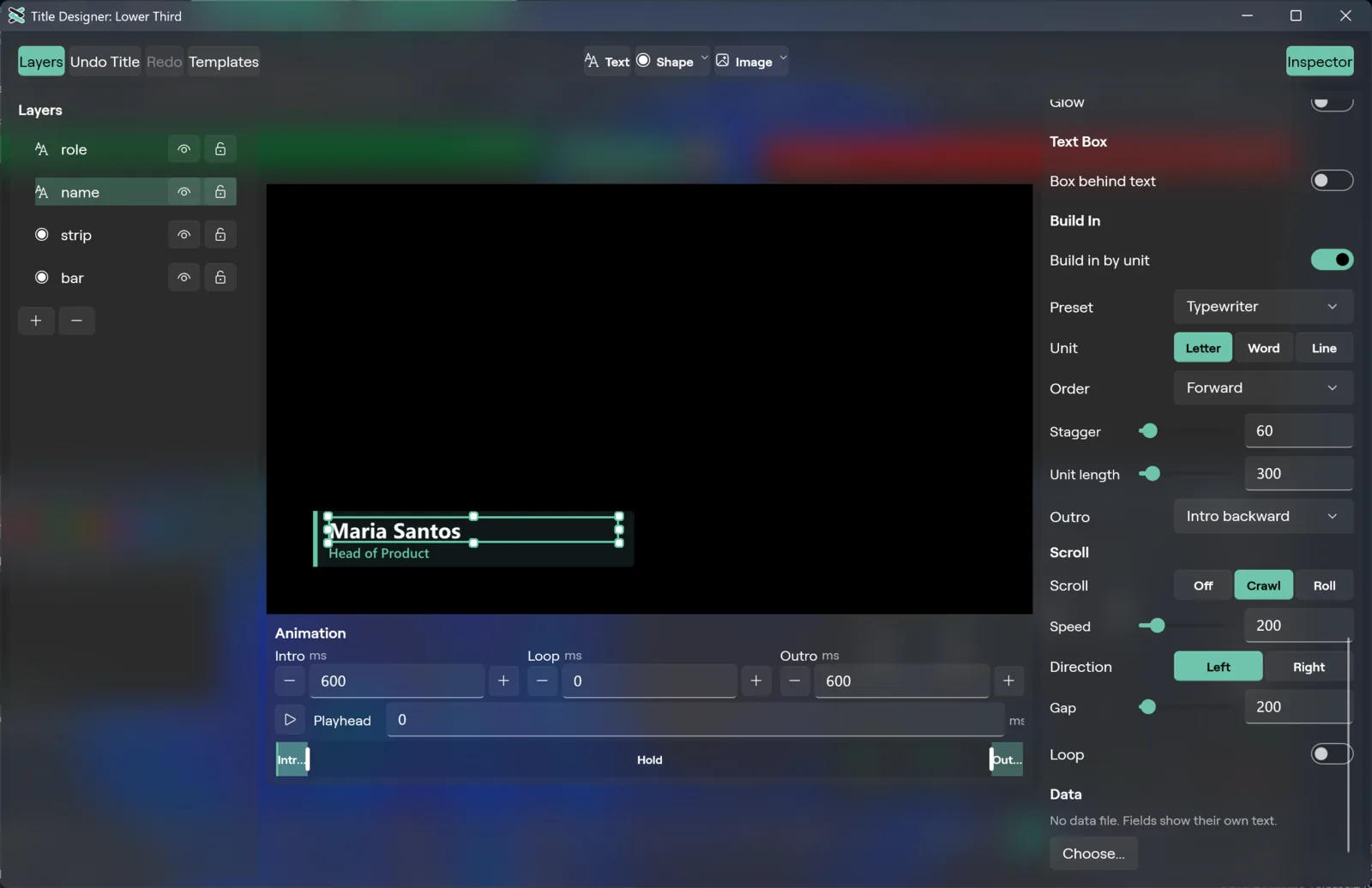The height and width of the screenshot is (888, 1372).
Task: Adjust the Stagger slider
Action: tap(1187, 431)
